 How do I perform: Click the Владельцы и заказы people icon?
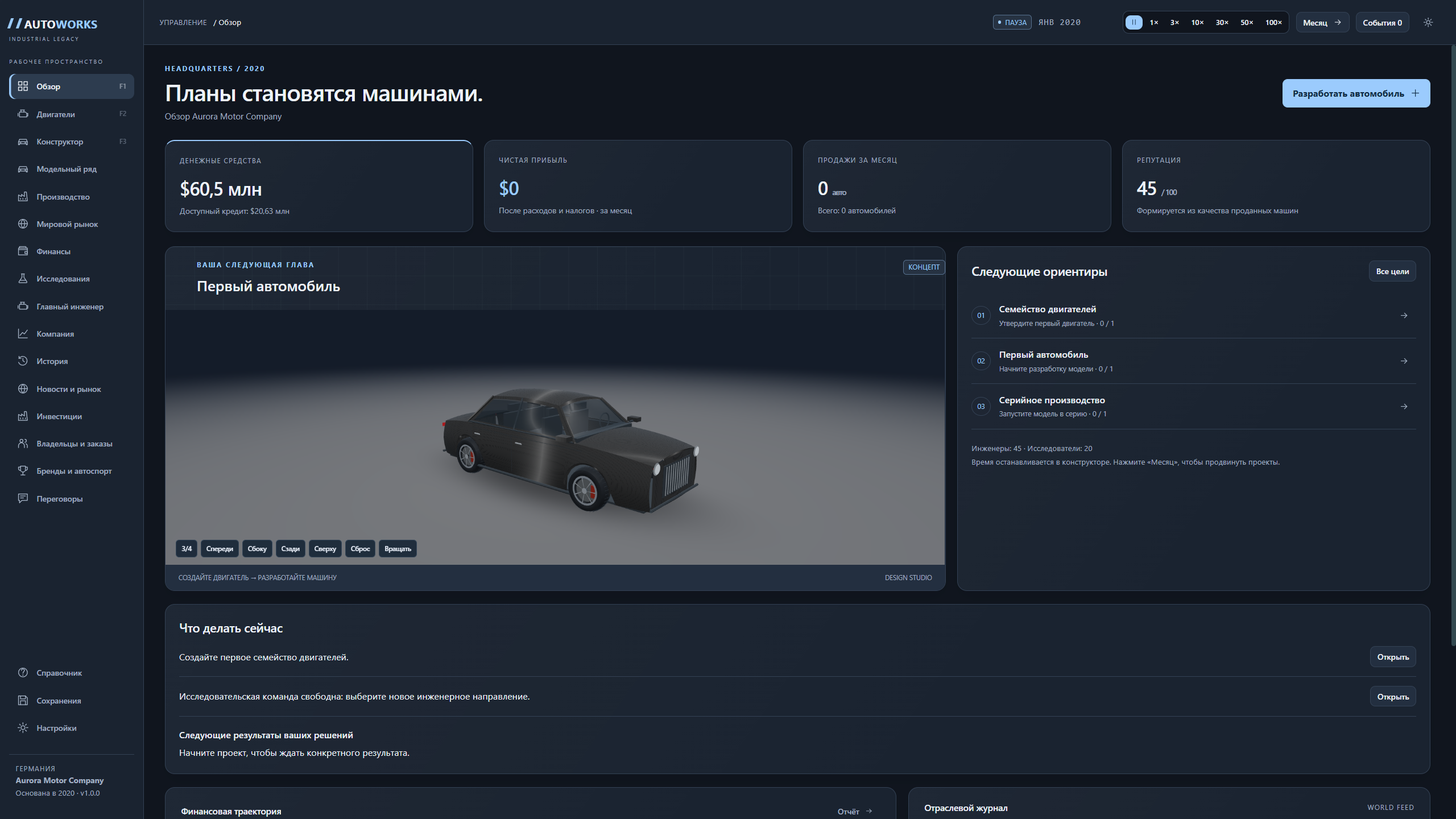coord(23,444)
